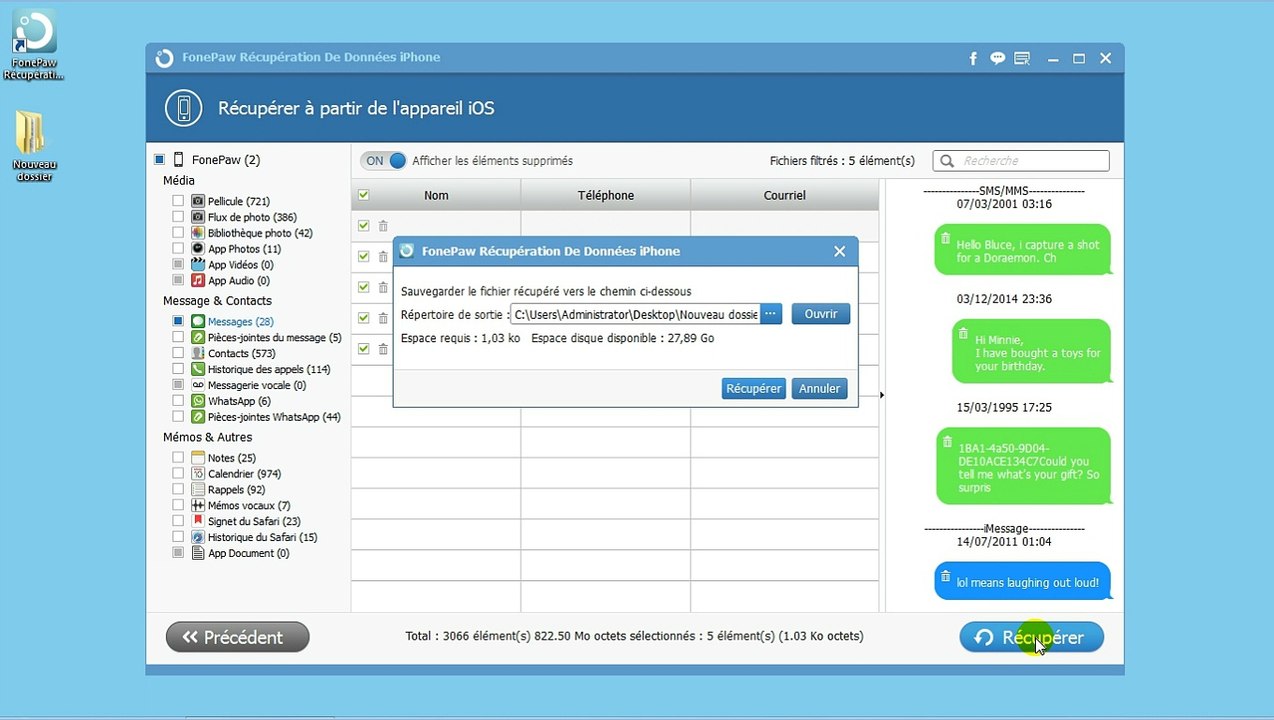Click the Pellicule camera icon
Image resolution: width=1274 pixels, height=720 pixels.
point(198,201)
